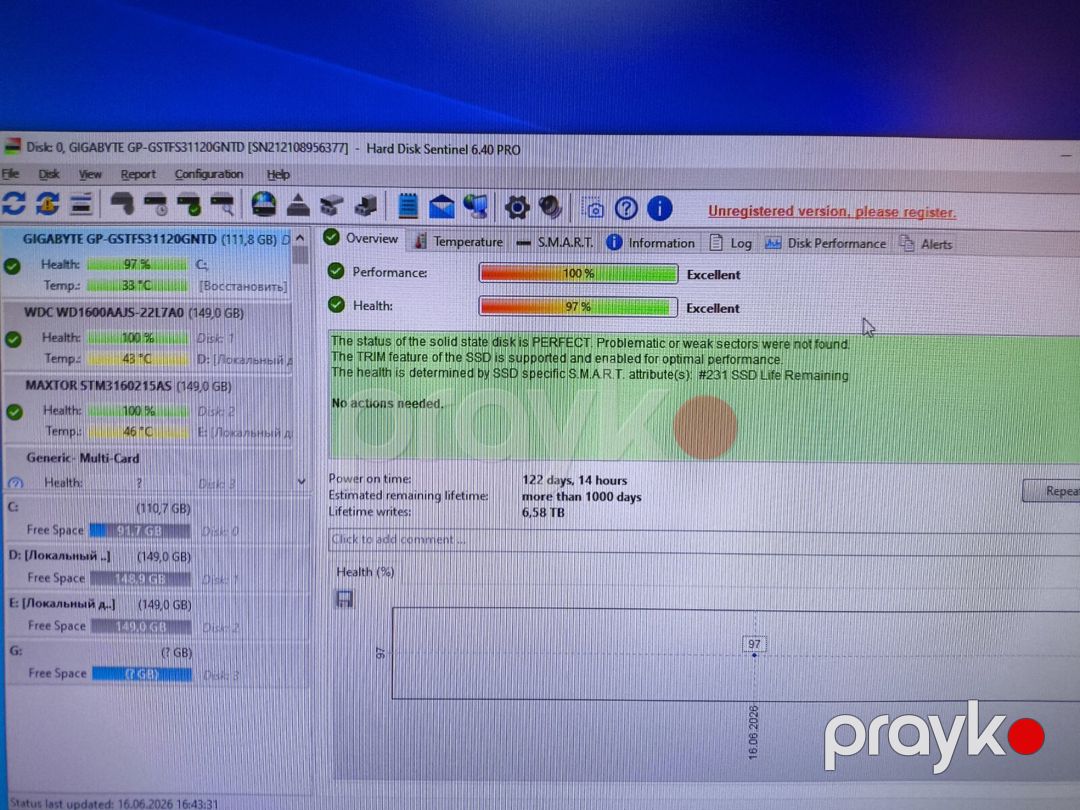Click the speaker sound icon

pos(550,207)
